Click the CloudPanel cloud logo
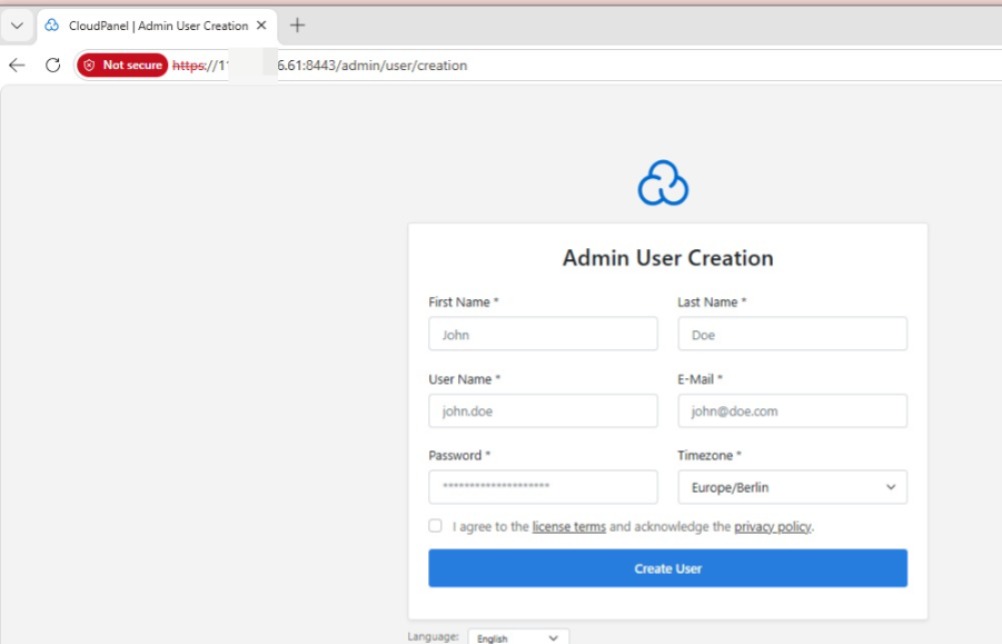The width and height of the screenshot is (1002, 644). (x=663, y=183)
